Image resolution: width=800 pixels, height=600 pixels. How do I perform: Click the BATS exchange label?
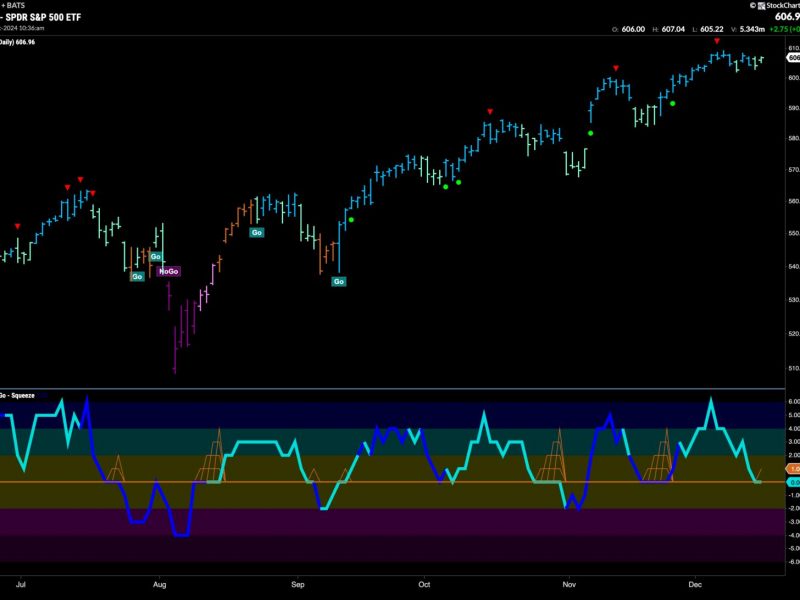[15, 5]
